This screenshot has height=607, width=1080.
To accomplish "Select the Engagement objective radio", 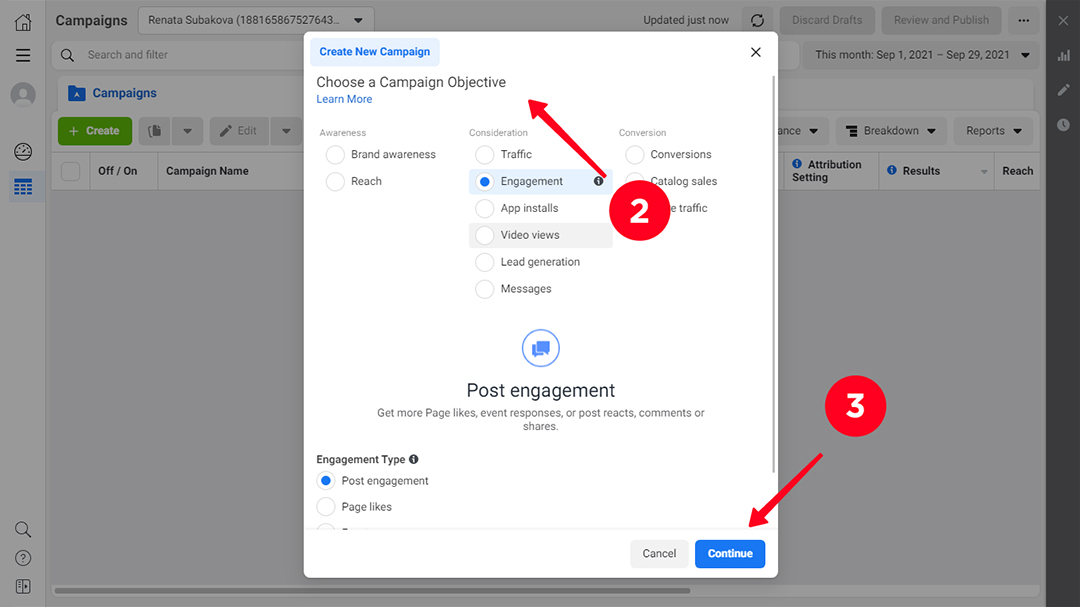I will 485,181.
